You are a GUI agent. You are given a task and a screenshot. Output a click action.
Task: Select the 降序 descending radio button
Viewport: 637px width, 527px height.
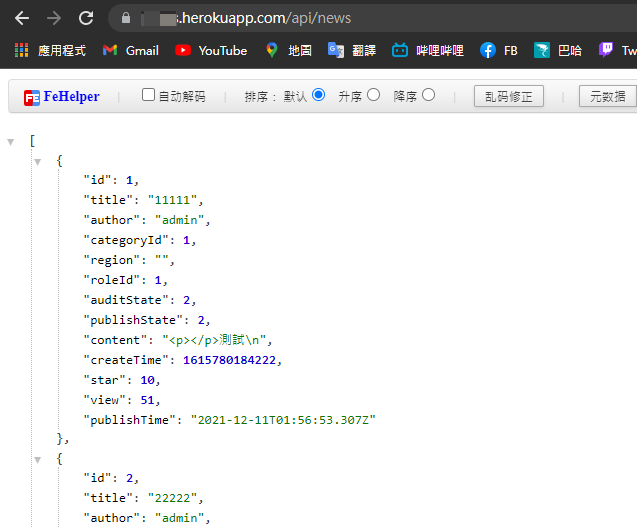(x=428, y=95)
